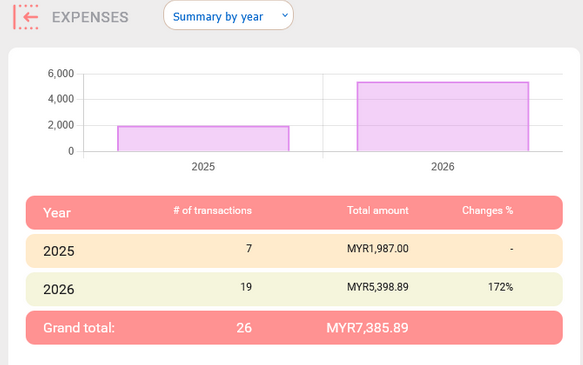Viewport: 583px width, 365px height.
Task: Click the collapse sidebar back arrow icon
Action: point(26,17)
